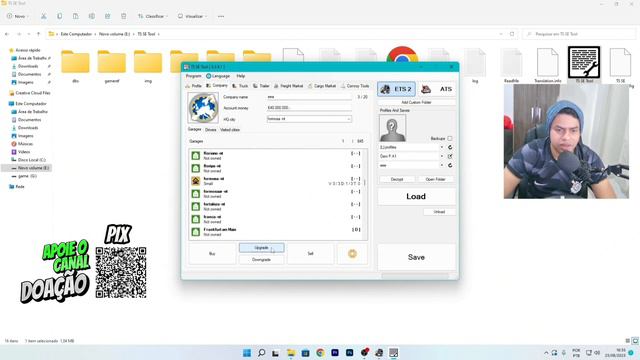Select Downloads under Acesso rápido
This screenshot has width=640, height=360.
coord(28,66)
